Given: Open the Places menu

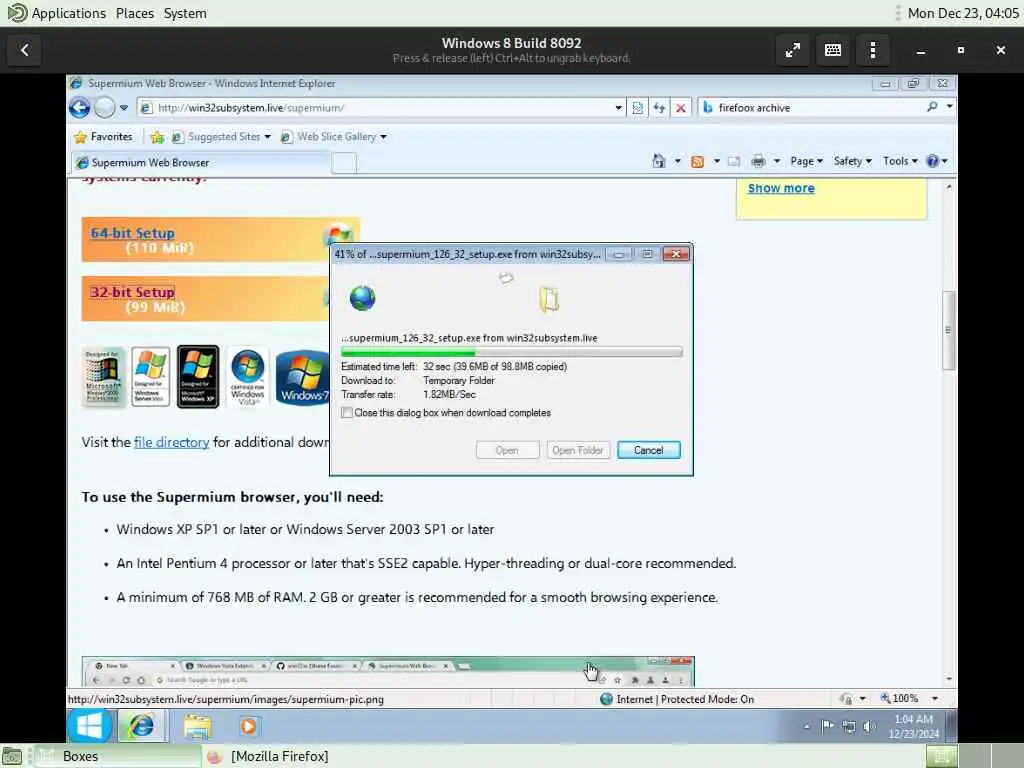Looking at the screenshot, I should click(x=135, y=13).
